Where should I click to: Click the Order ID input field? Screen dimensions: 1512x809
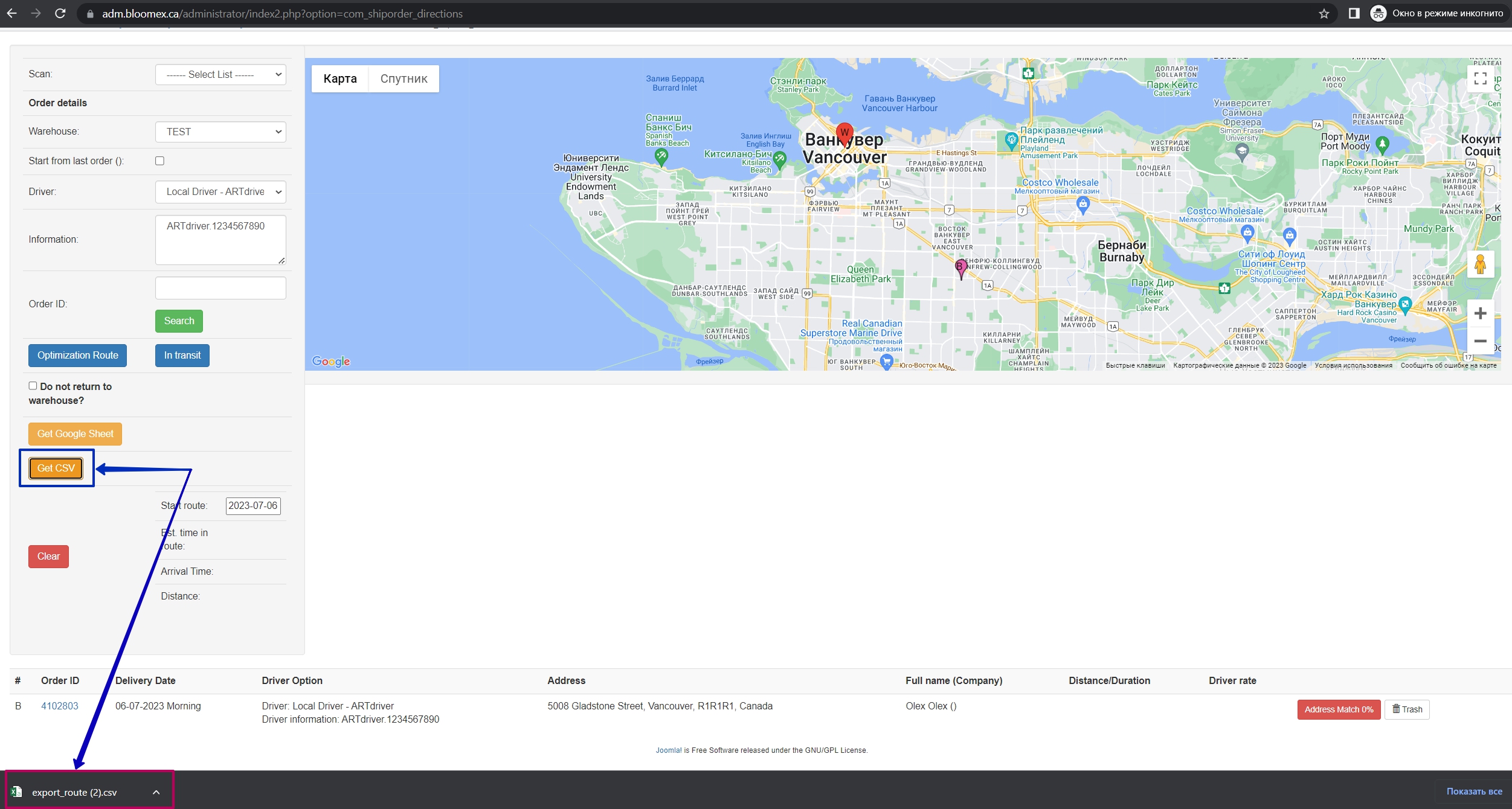pyautogui.click(x=220, y=288)
